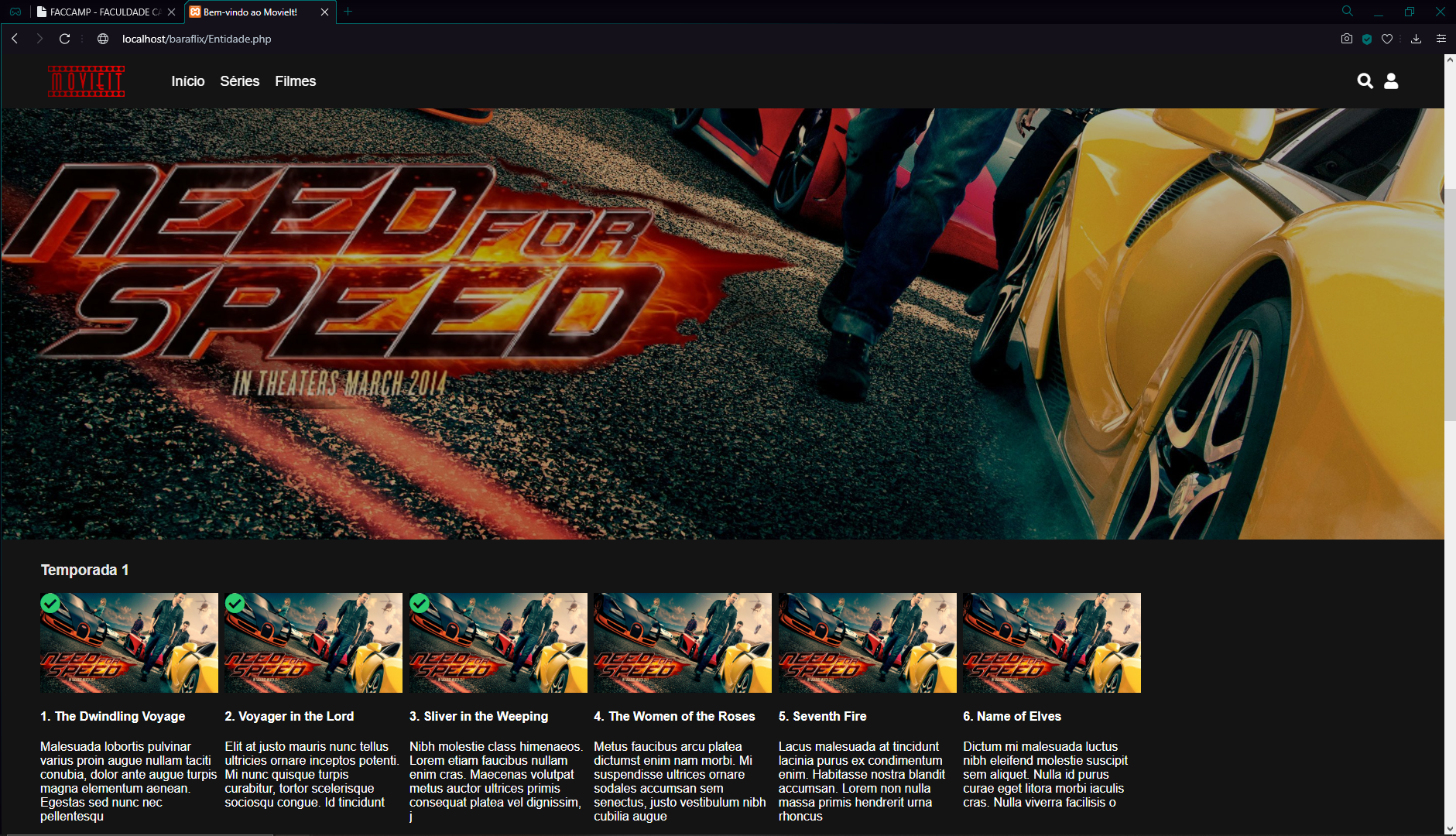Toggle watched checkmark on episode 3 thumbnail

[x=420, y=604]
